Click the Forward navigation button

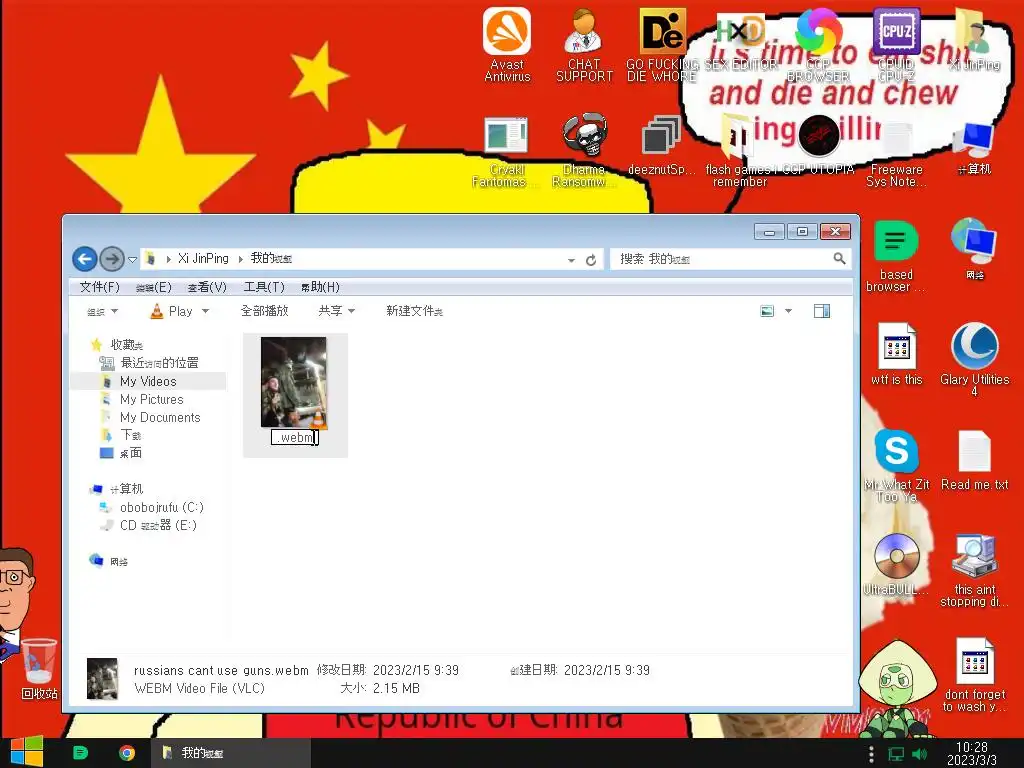pos(112,259)
